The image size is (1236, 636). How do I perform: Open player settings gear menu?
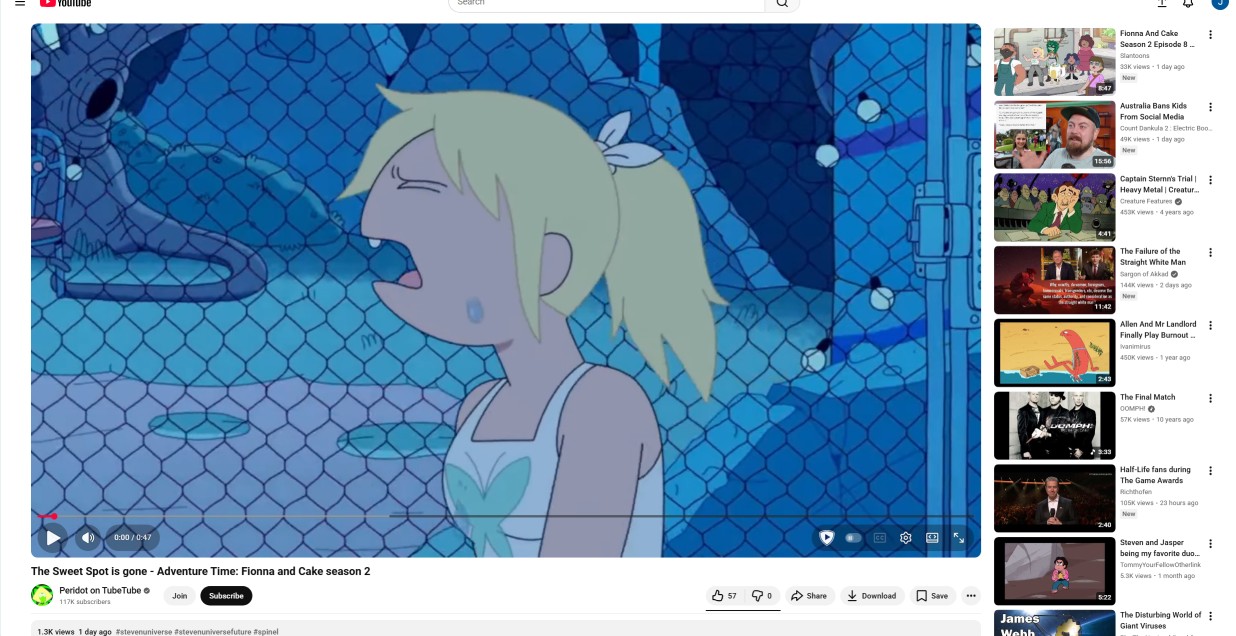coord(906,537)
